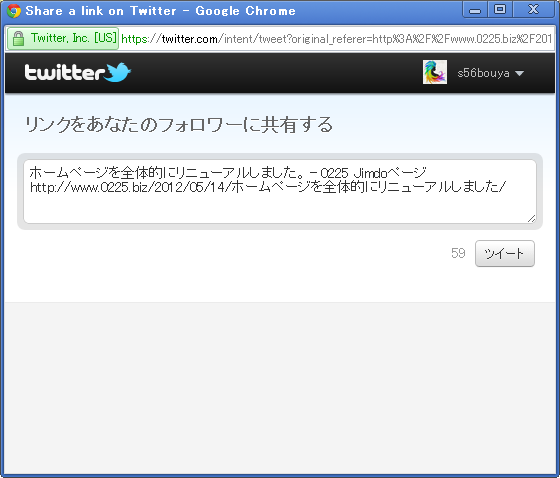This screenshot has width=560, height=478.
Task: Minimize the Chrome popup window
Action: [x=475, y=10]
